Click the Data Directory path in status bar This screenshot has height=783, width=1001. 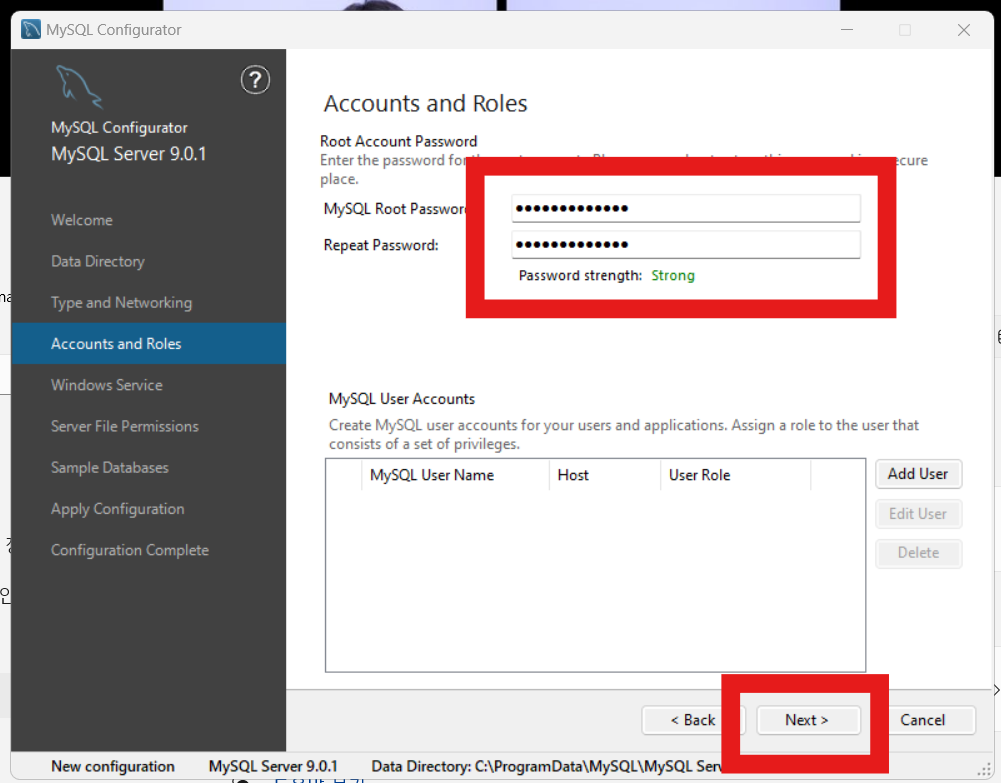pos(548,766)
